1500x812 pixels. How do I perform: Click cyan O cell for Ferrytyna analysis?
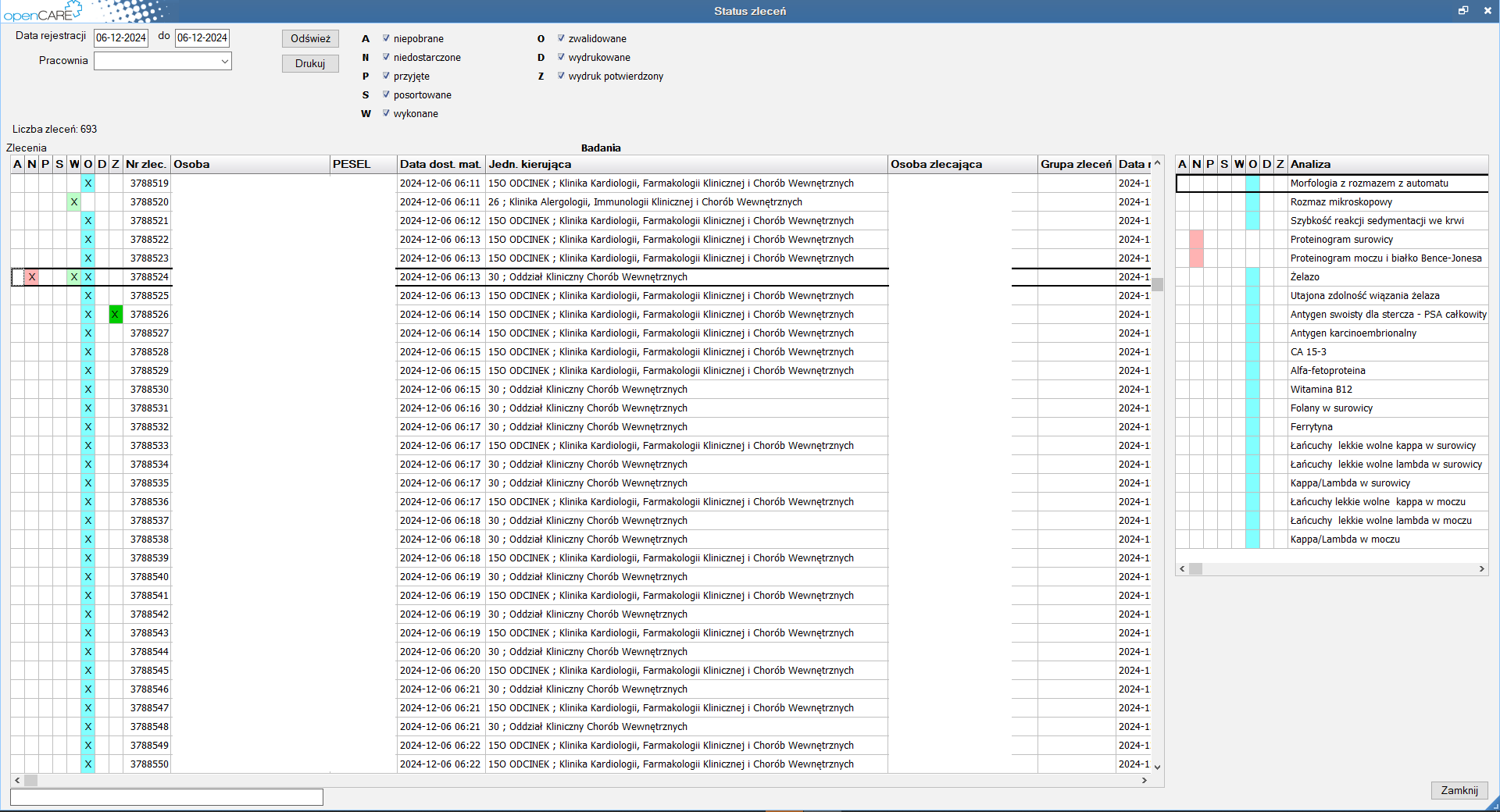click(x=1252, y=427)
